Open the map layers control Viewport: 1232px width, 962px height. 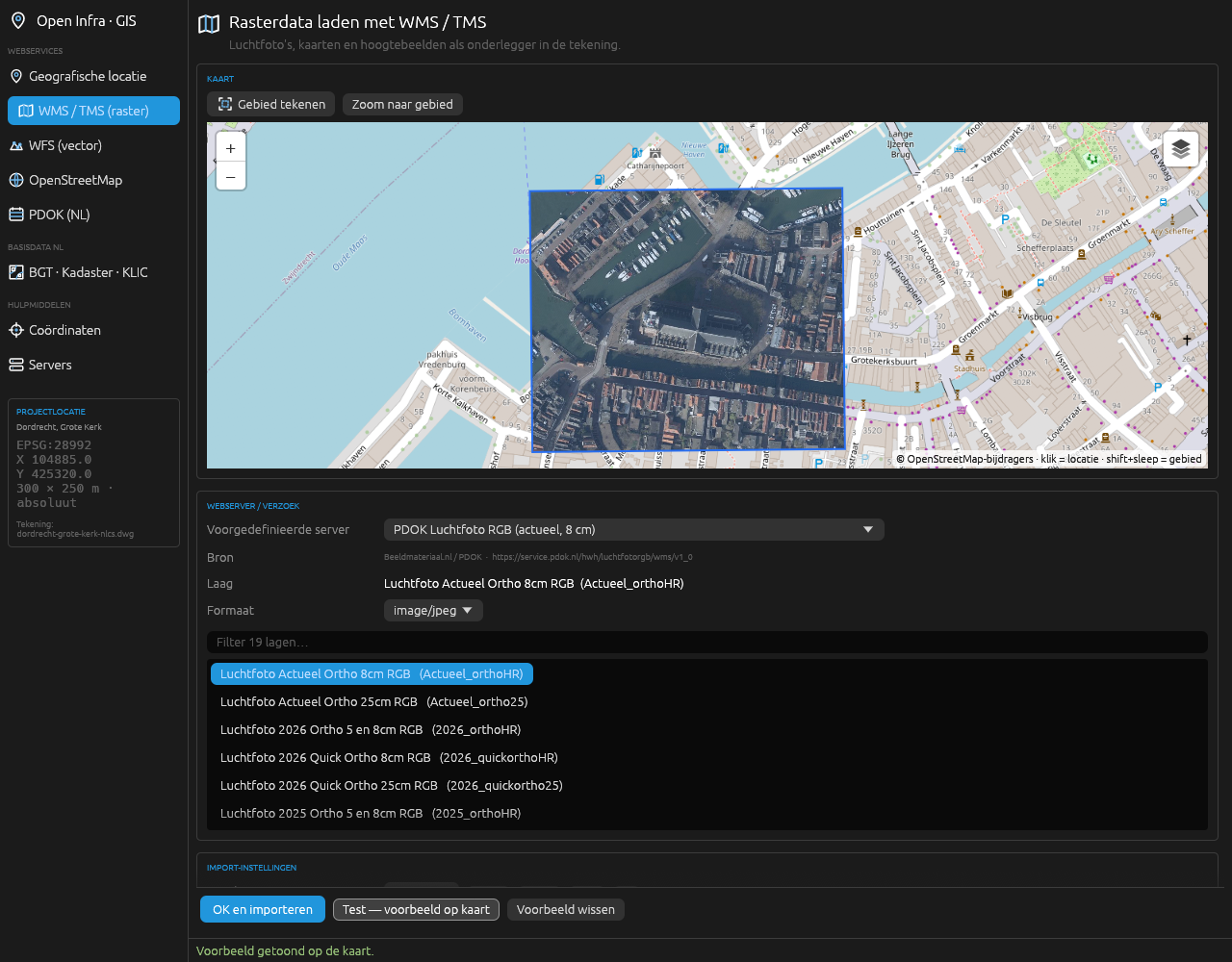point(1181,149)
